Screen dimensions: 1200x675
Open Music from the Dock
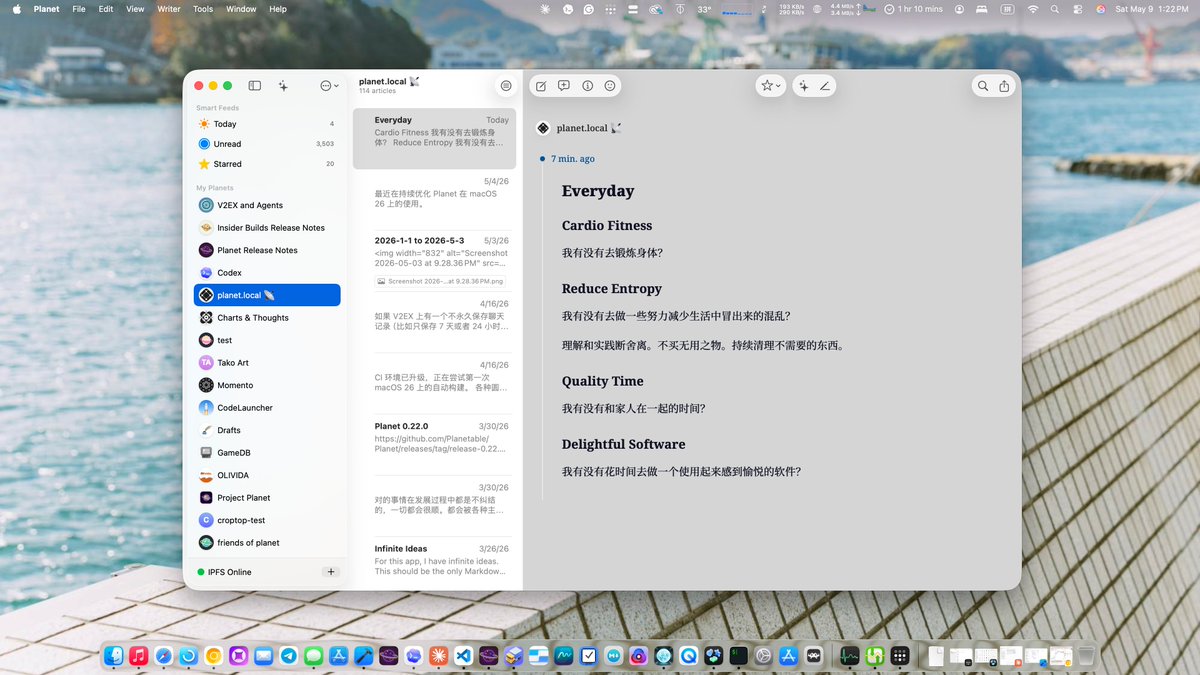click(x=139, y=655)
